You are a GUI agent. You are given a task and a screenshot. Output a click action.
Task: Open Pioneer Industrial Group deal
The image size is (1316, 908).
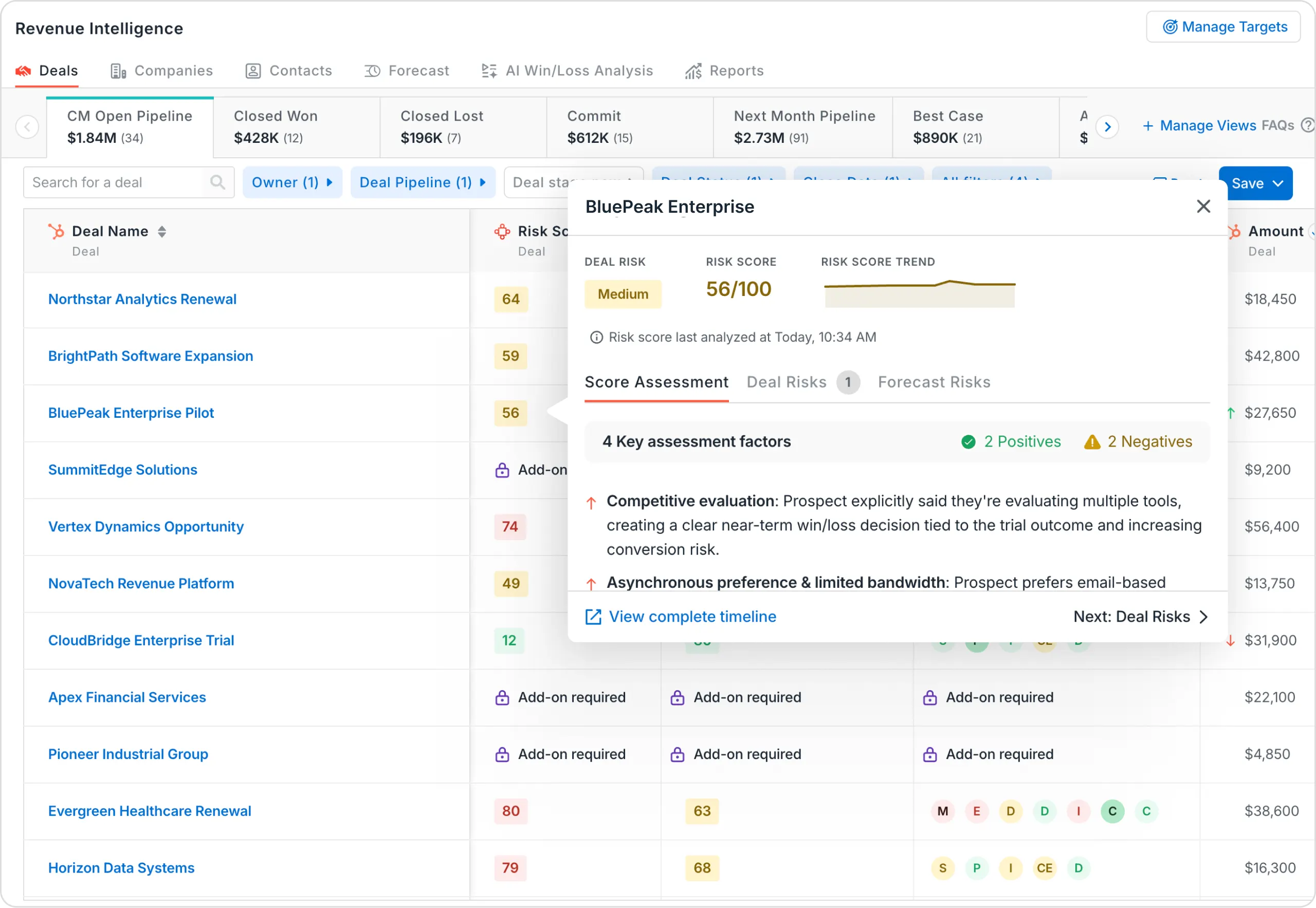point(128,754)
